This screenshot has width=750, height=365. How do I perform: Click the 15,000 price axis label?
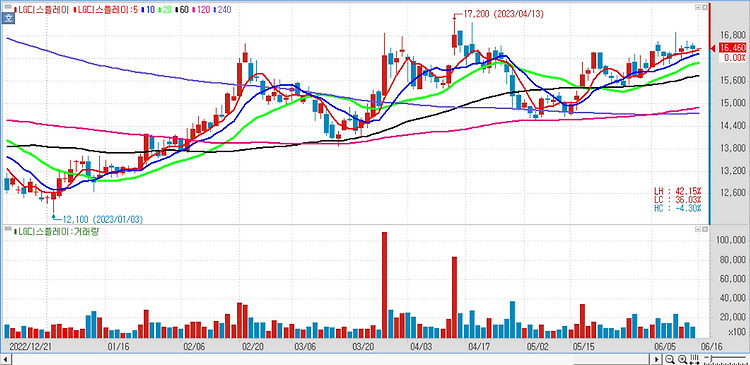(733, 103)
